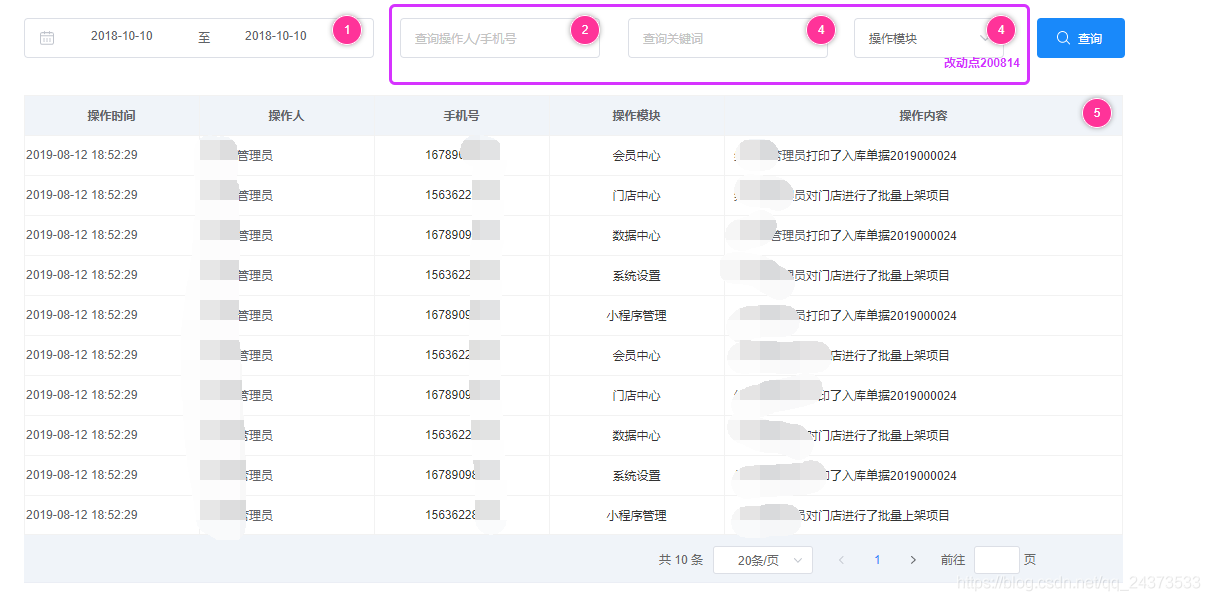This screenshot has height=601, width=1210.
Task: Click the end date in the date range
Action: tap(276, 36)
